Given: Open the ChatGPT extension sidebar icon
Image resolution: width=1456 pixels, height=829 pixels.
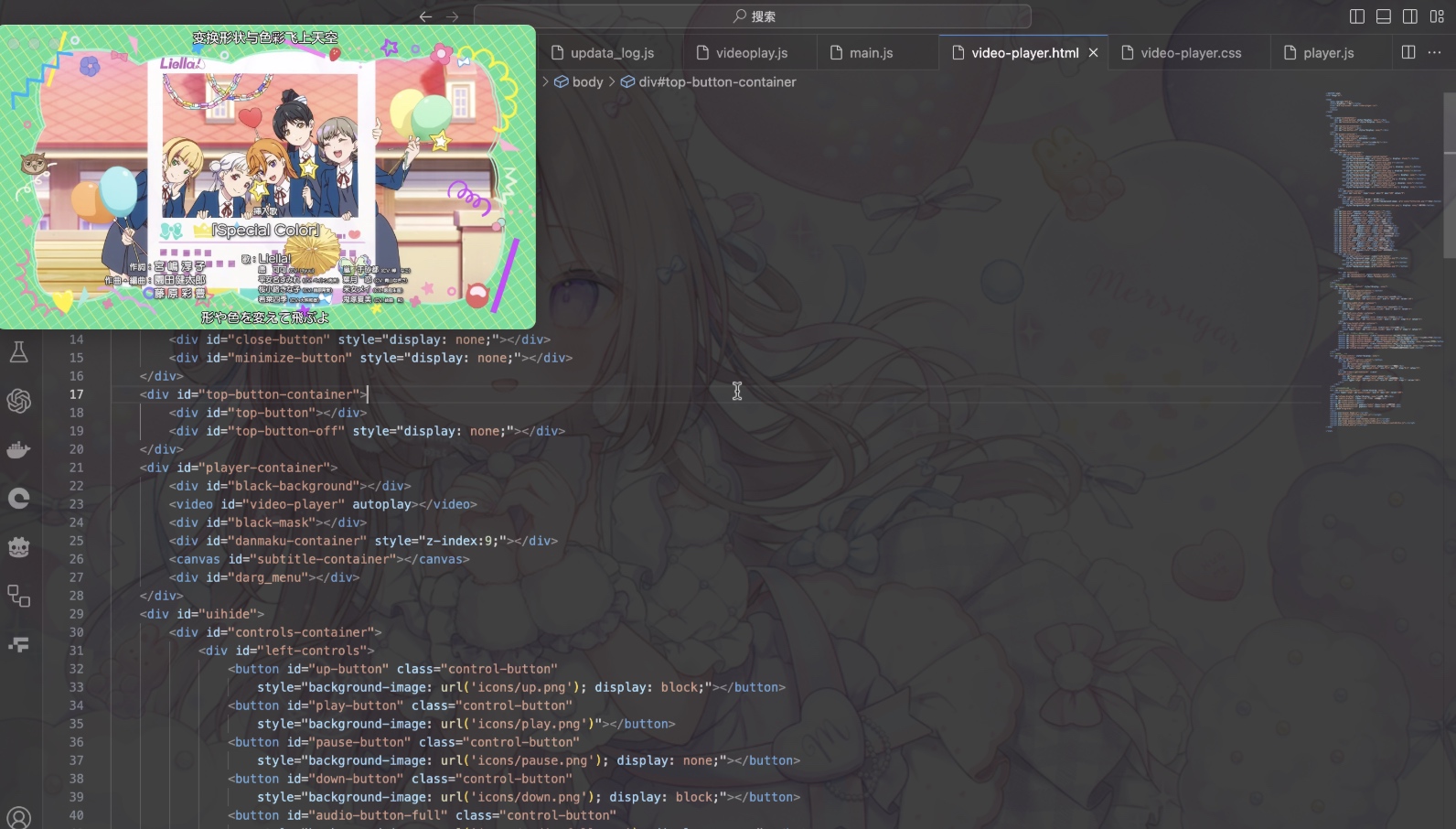Looking at the screenshot, I should (18, 401).
